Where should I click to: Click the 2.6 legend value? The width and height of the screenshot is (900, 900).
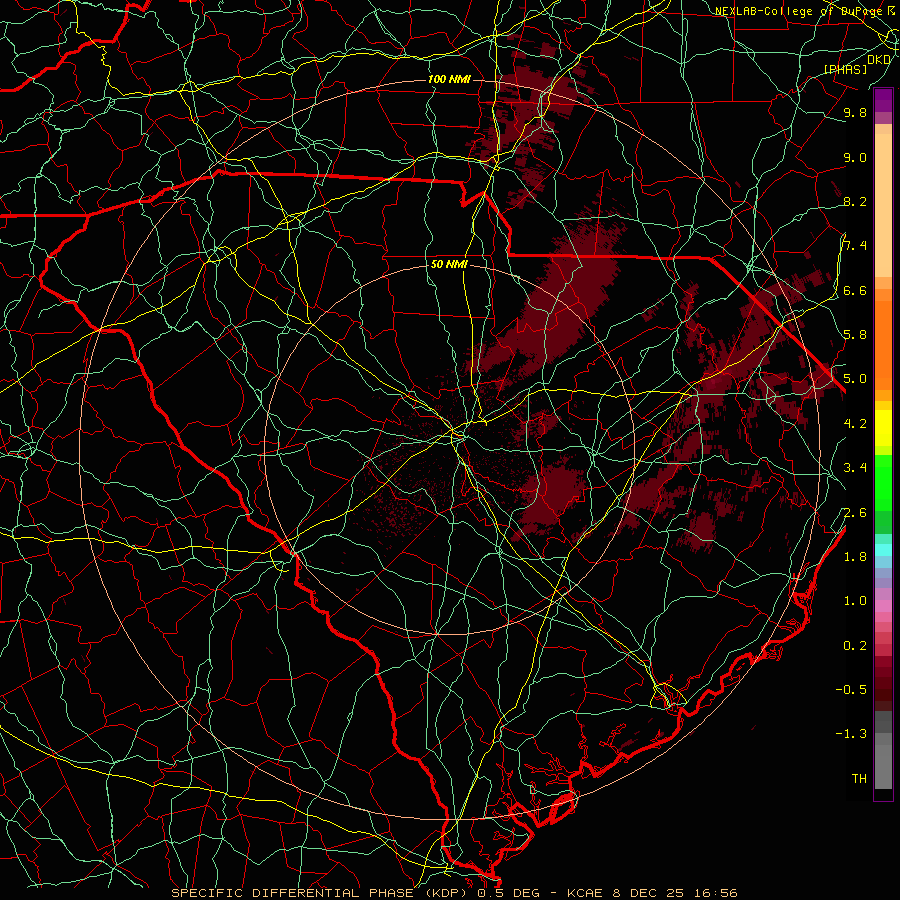855,513
